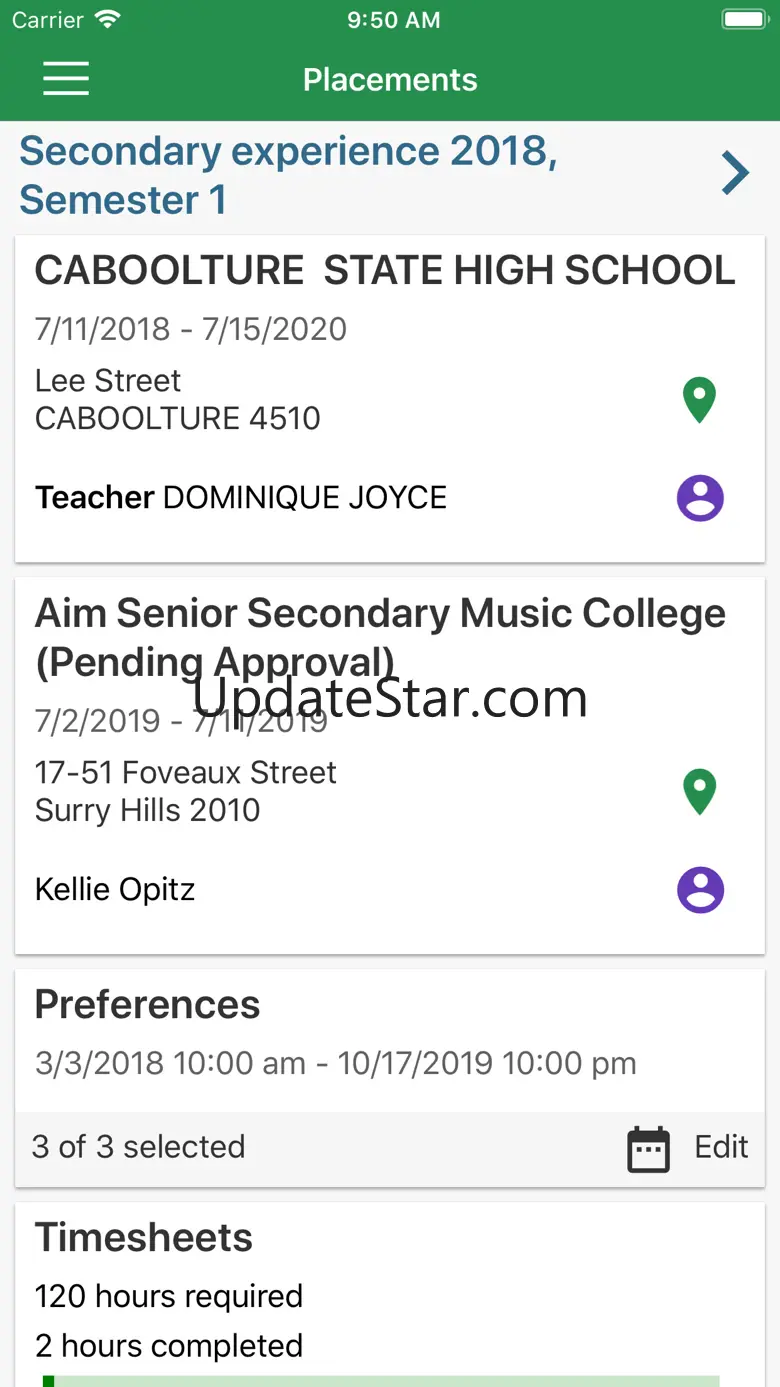Click the timesheet hours progress bar
The height and width of the screenshot is (1387, 780).
pos(380,1381)
